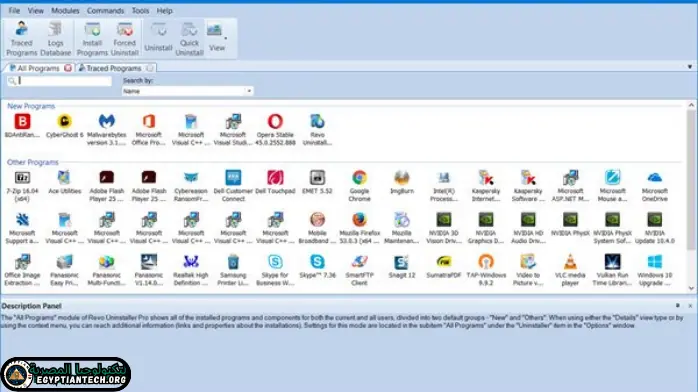Expand the tab list arrow at right
Viewport: 698px width, 392px height.
coord(690,67)
